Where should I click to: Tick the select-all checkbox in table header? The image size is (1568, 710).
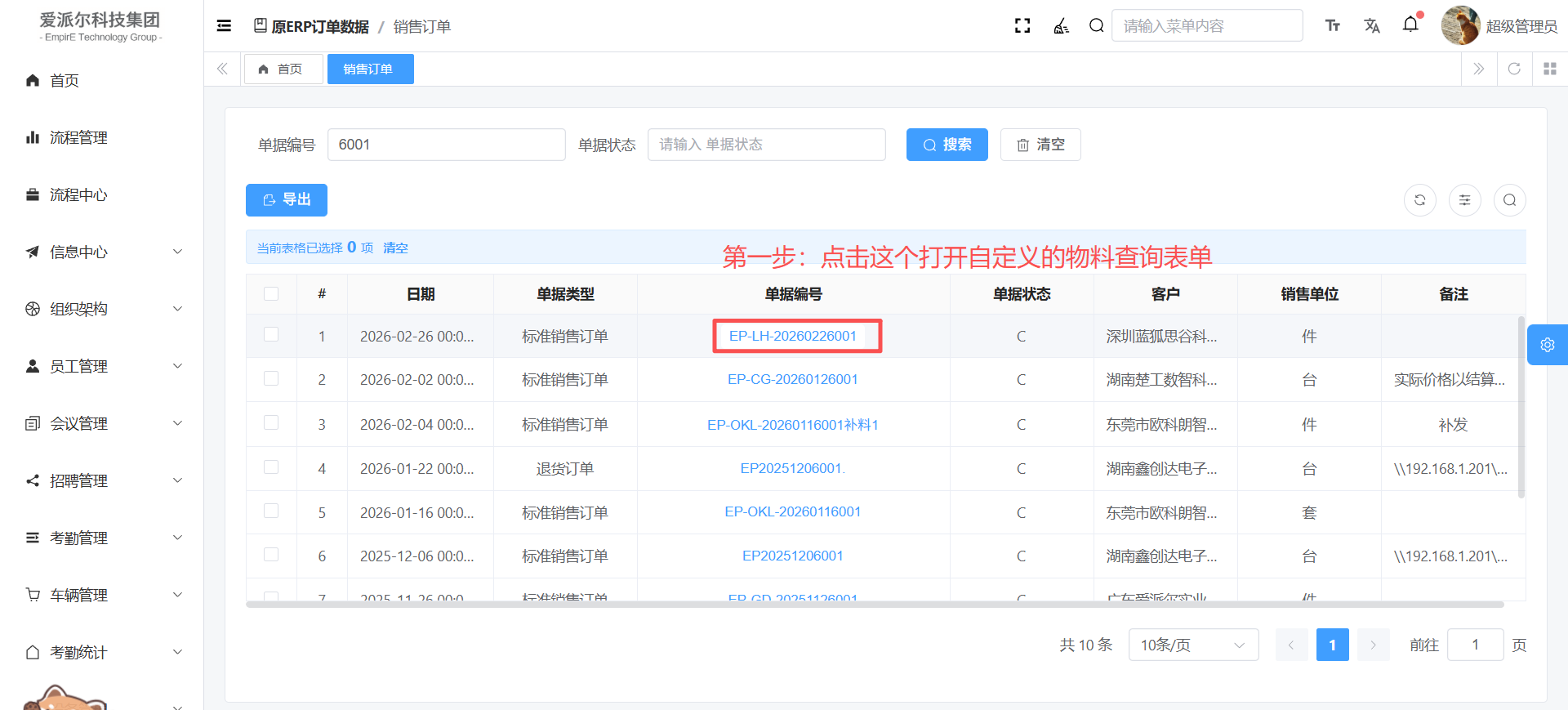(271, 294)
